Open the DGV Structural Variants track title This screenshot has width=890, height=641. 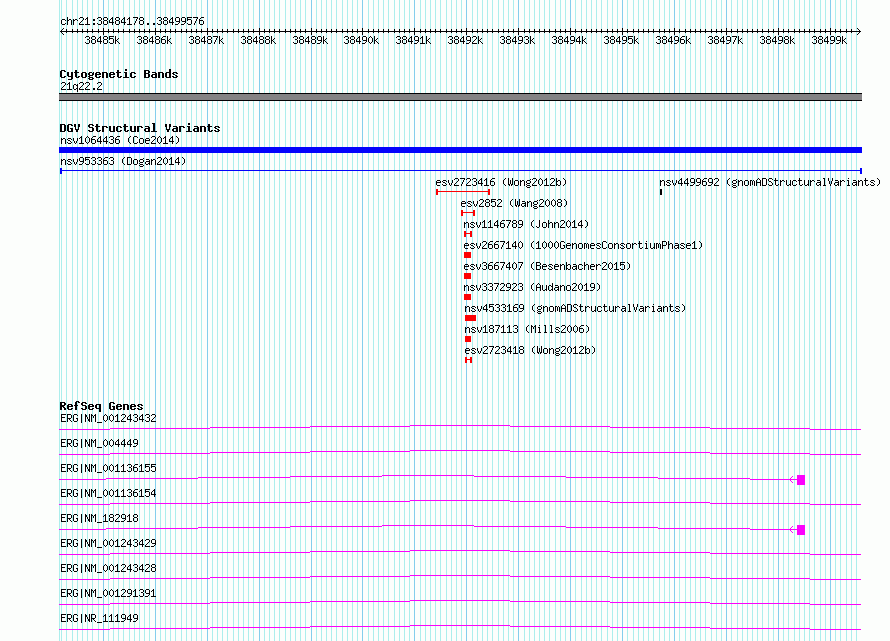pyautogui.click(x=140, y=128)
